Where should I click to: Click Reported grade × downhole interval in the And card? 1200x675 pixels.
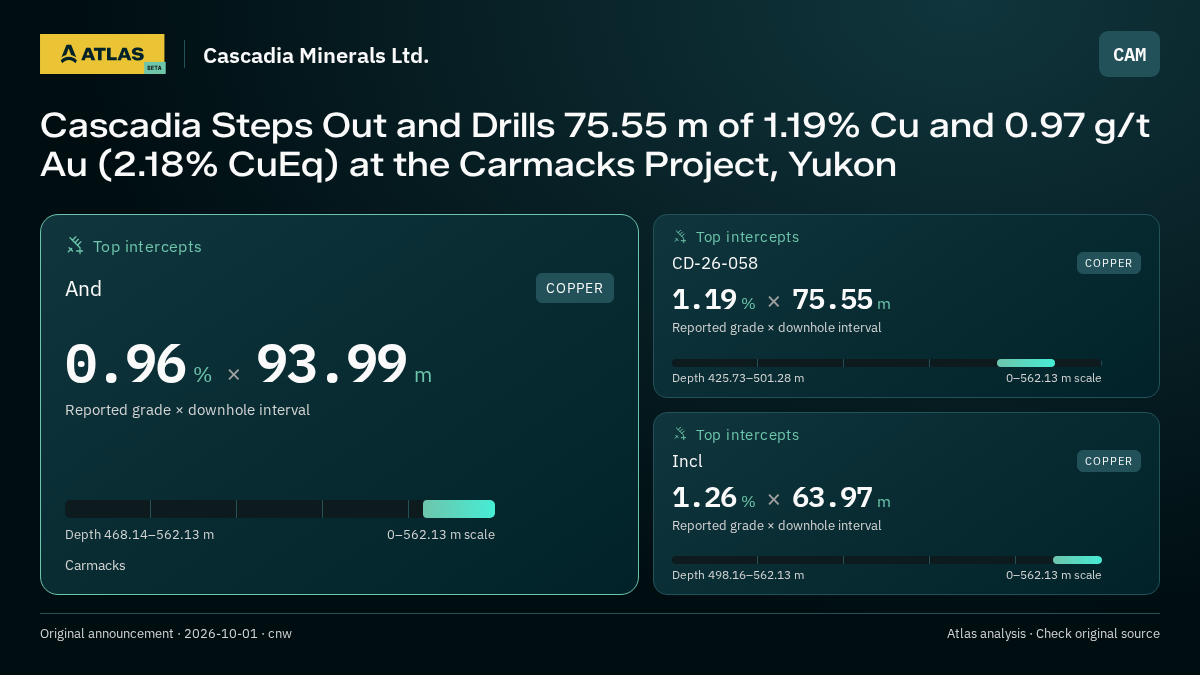[x=187, y=410]
